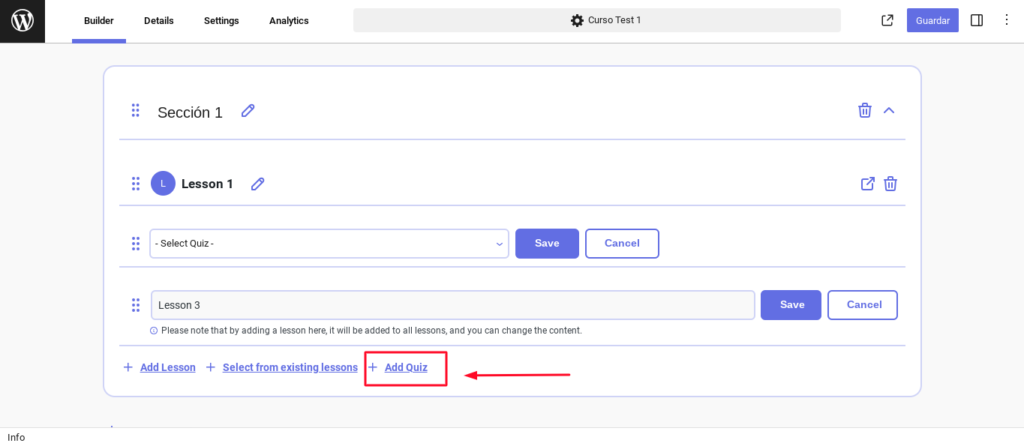Image resolution: width=1024 pixels, height=446 pixels.
Task: Collapse Sección 1 with chevron arrow
Action: 889,110
